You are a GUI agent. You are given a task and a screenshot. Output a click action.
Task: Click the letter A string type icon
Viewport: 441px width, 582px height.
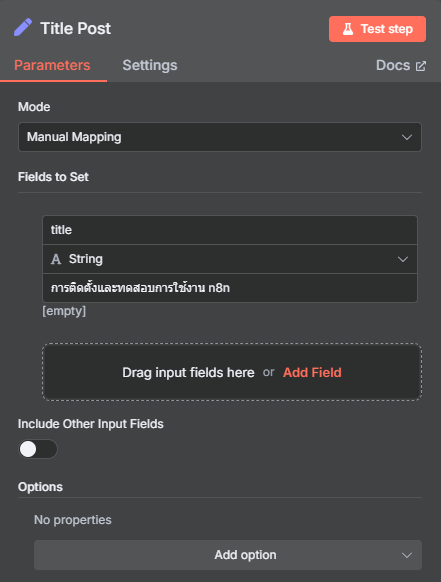[x=56, y=259]
